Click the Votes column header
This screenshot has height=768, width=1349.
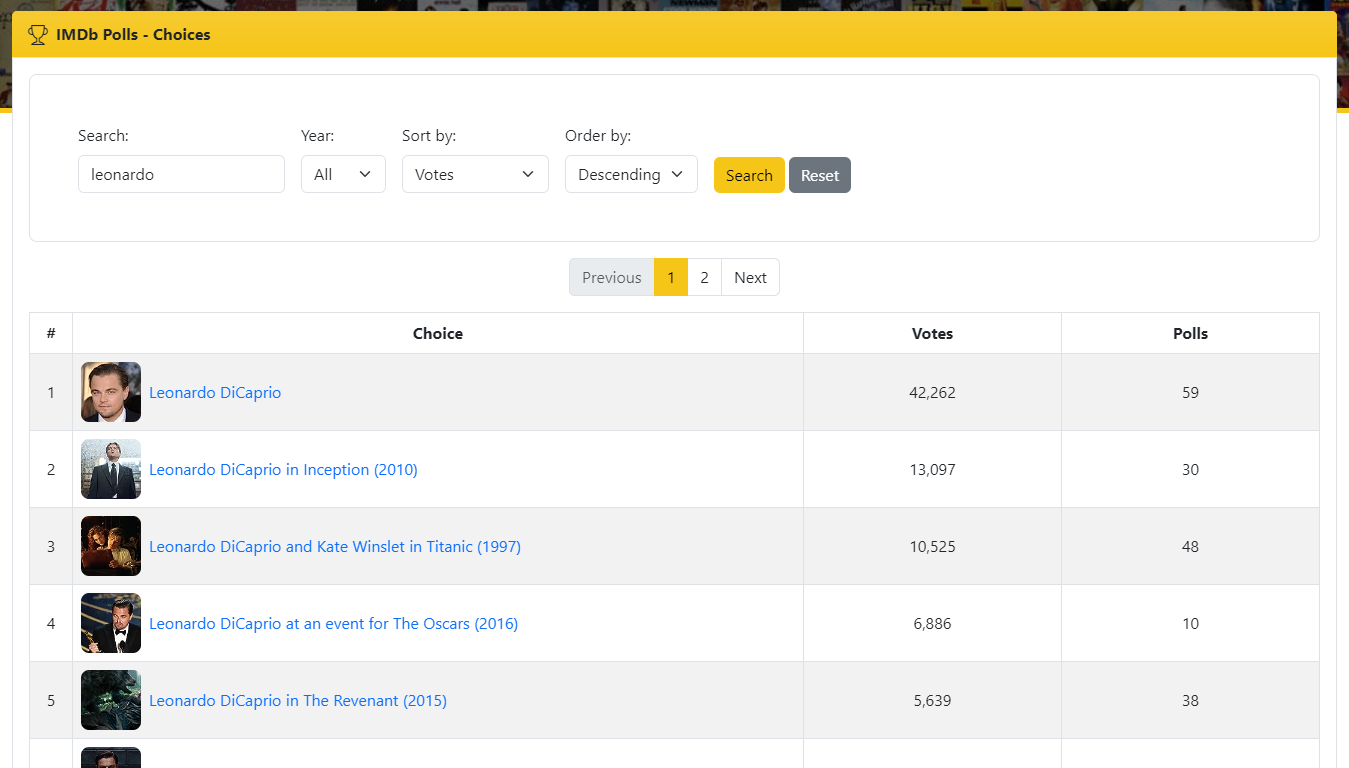click(x=932, y=333)
